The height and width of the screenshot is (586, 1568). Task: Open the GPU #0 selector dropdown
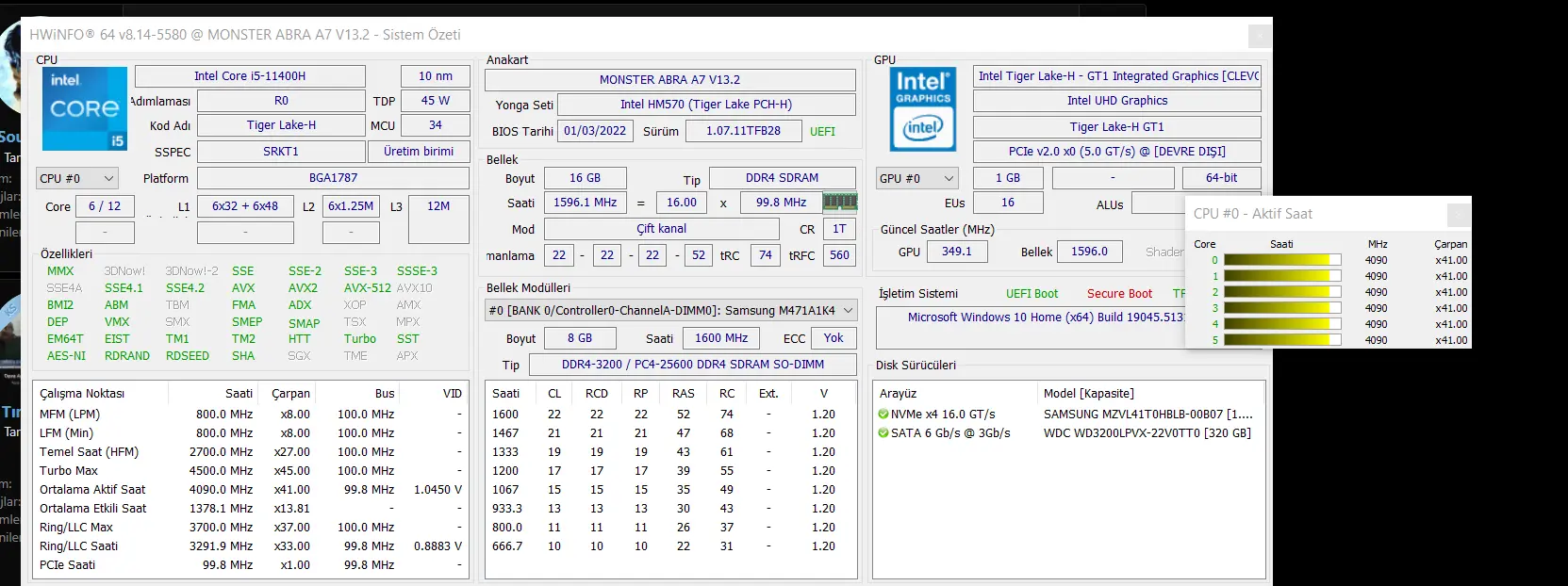(917, 178)
